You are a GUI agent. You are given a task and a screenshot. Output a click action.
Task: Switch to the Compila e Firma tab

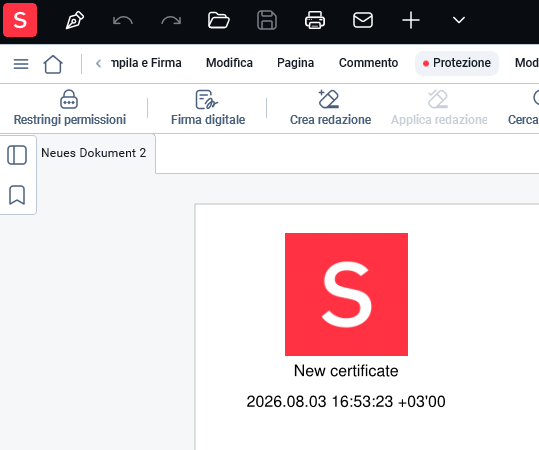point(146,63)
